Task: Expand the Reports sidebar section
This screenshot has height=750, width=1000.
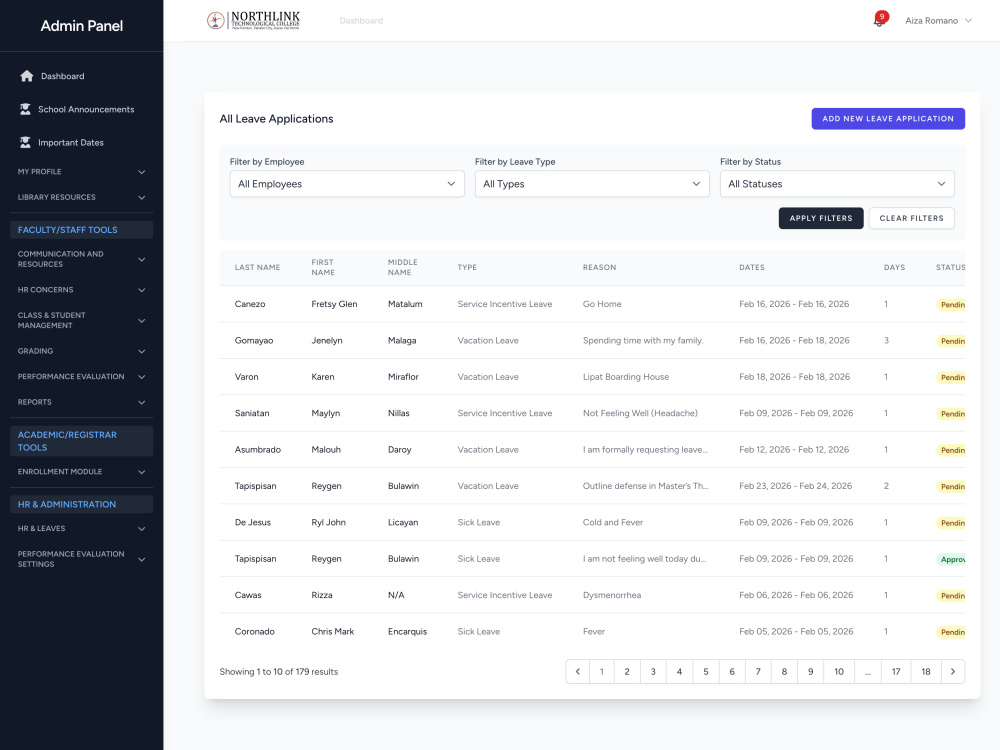Action: pyautogui.click(x=82, y=402)
